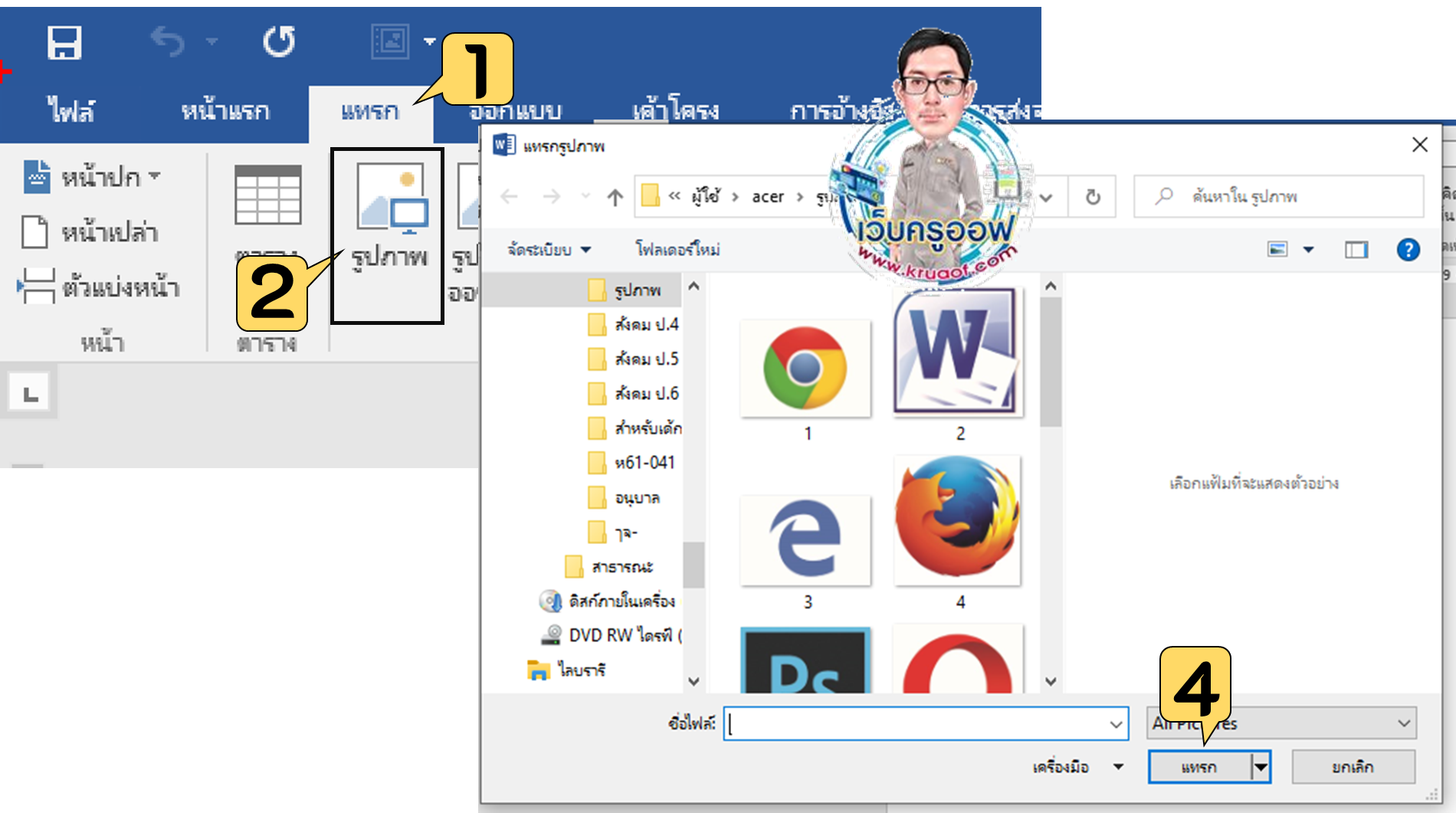1456x813 pixels.
Task: Switch to the หน้าแรก ribbon tab
Action: coord(225,112)
